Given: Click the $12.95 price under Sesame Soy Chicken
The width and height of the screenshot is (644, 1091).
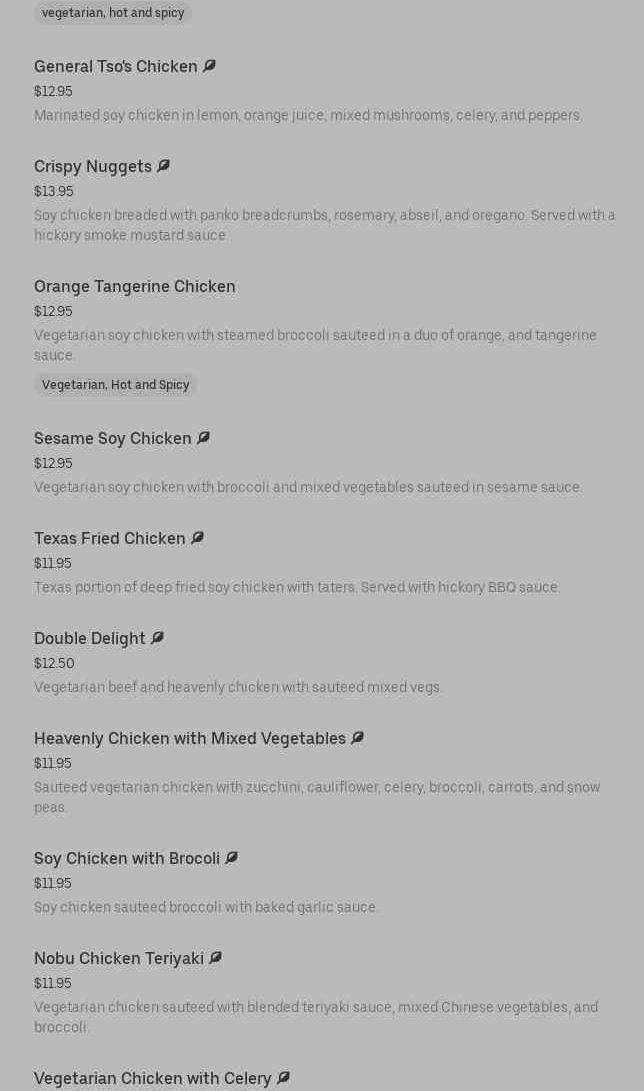Looking at the screenshot, I should tap(53, 463).
